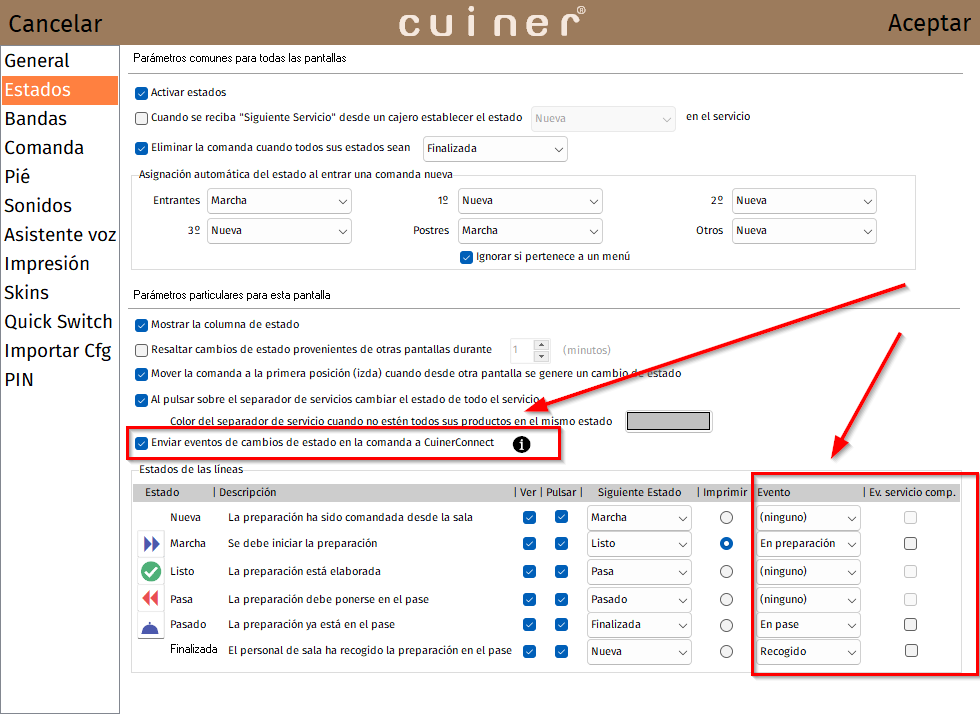Click the Marcha double-arrow state icon
The height and width of the screenshot is (714, 980).
151,544
